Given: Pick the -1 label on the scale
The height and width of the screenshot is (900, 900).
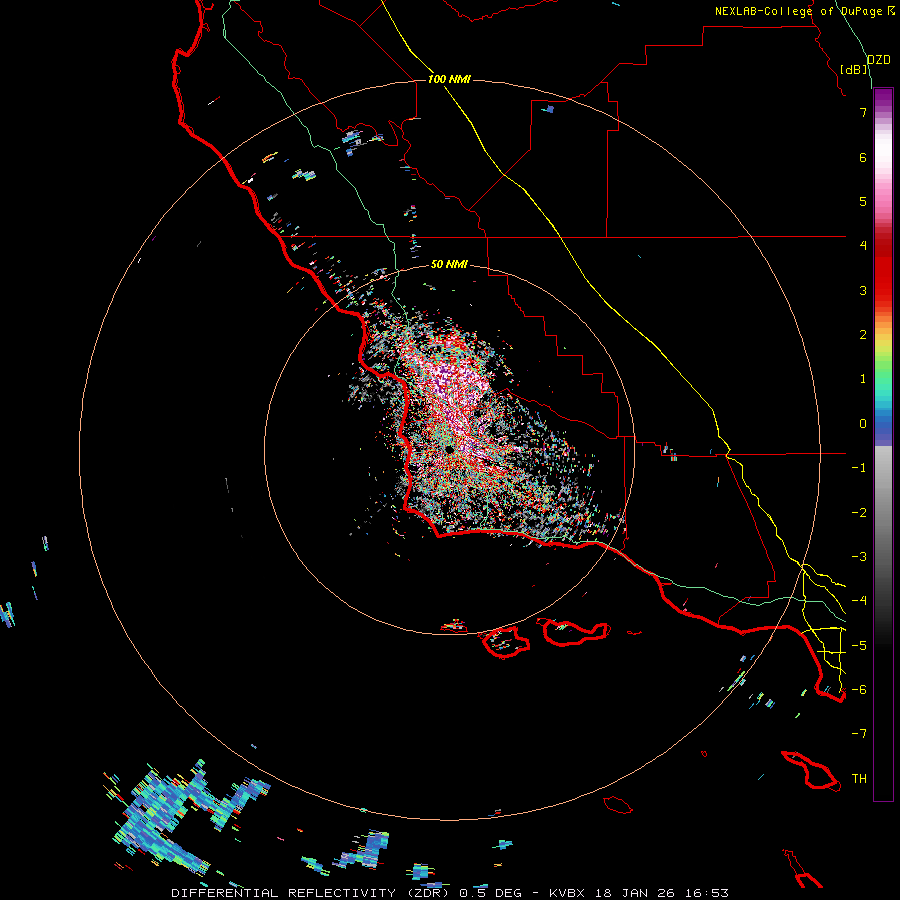Looking at the screenshot, I should coord(859,468).
